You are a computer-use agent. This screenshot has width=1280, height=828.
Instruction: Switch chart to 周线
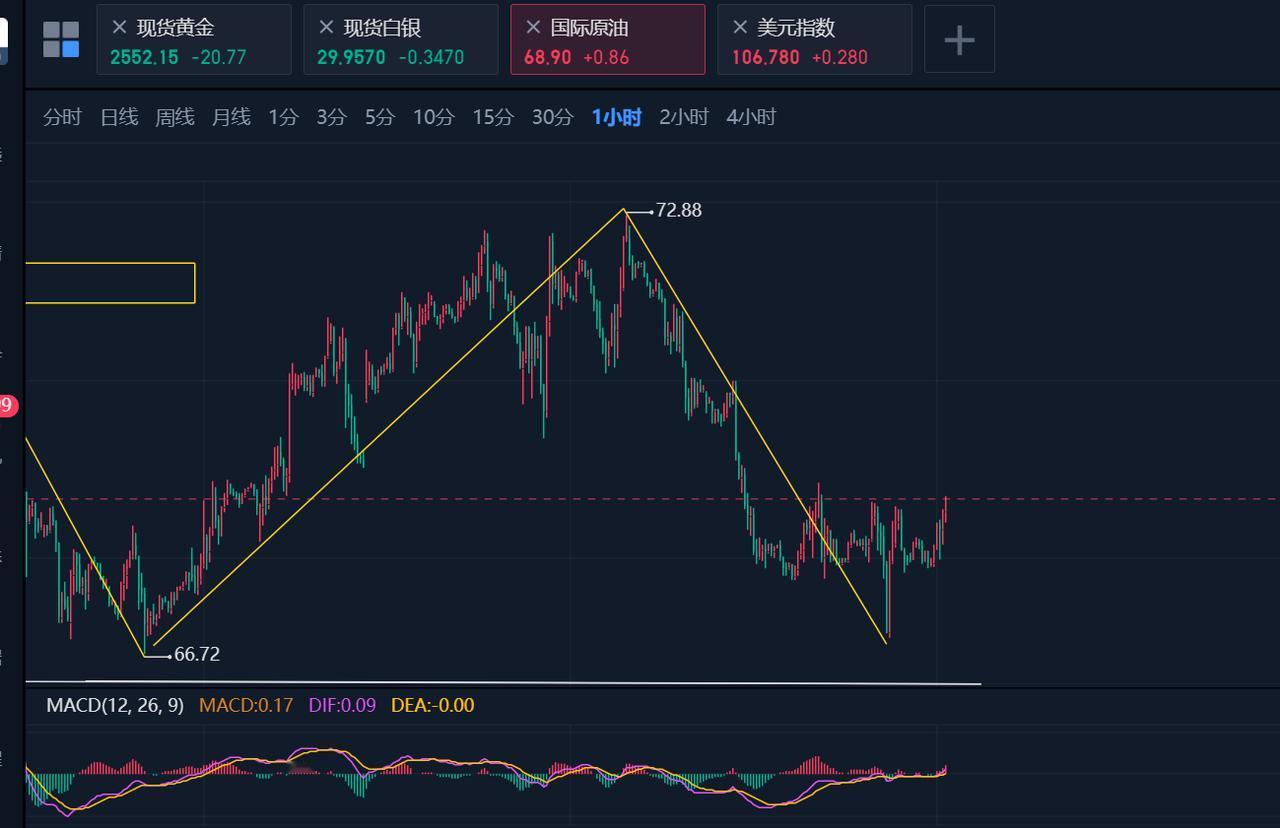(x=175, y=117)
